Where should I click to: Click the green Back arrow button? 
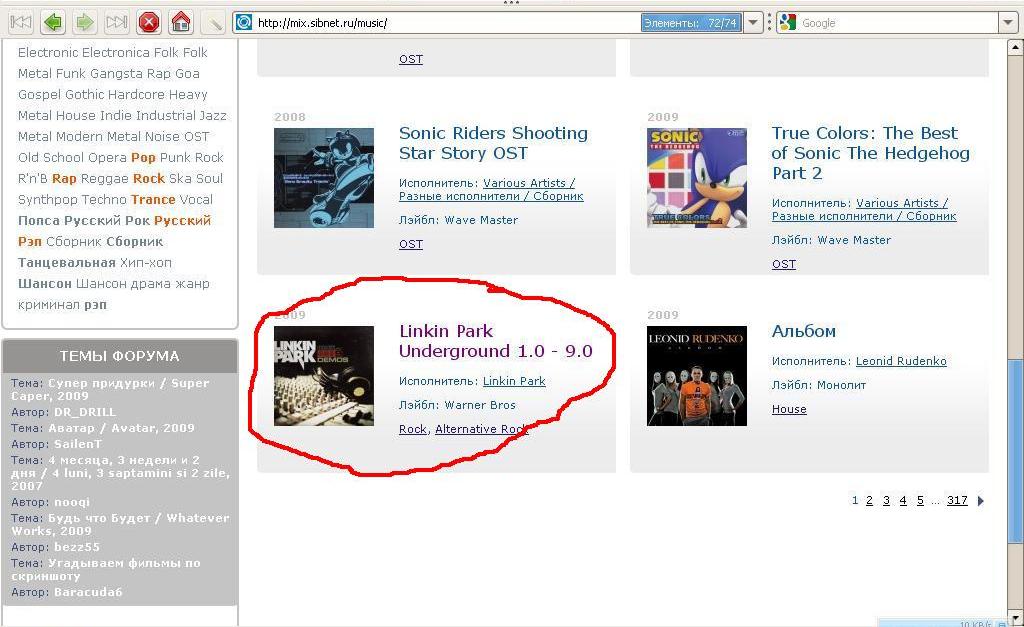(52, 22)
